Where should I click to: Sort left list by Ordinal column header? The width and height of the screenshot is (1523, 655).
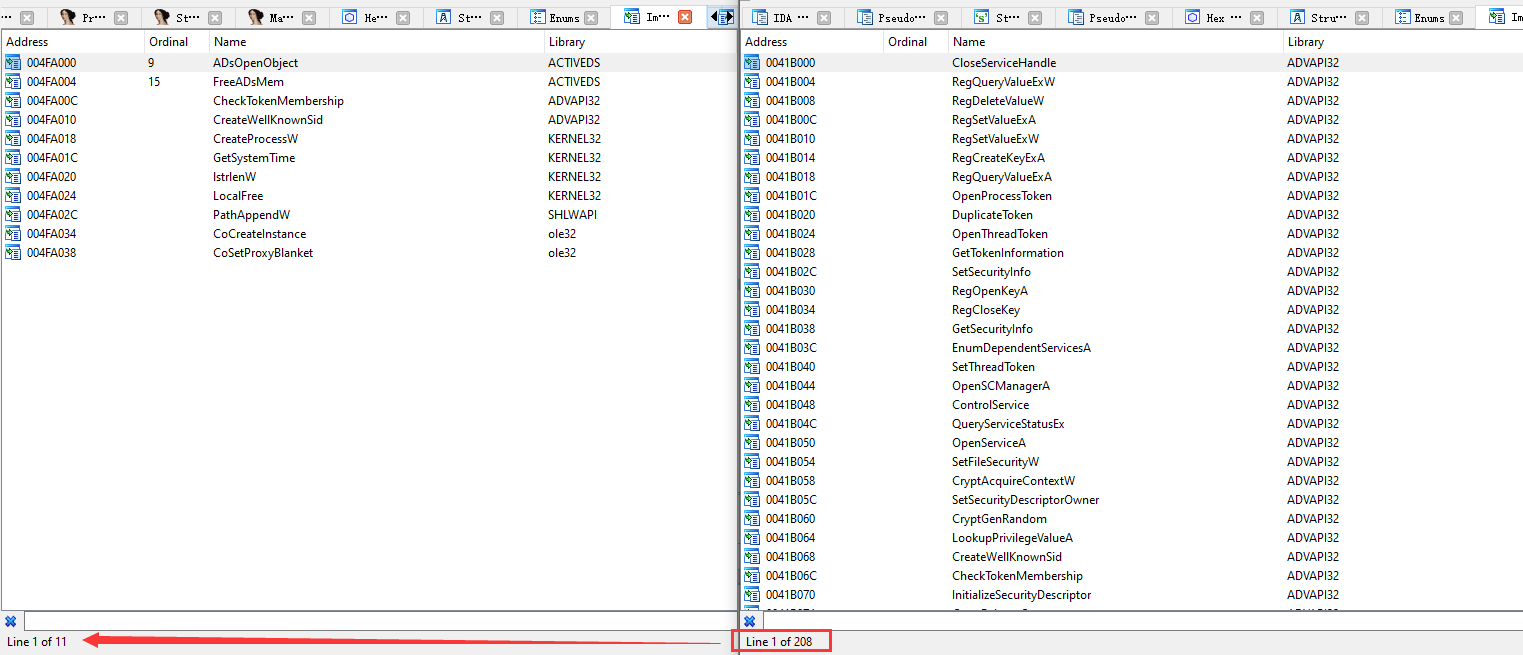[x=168, y=42]
